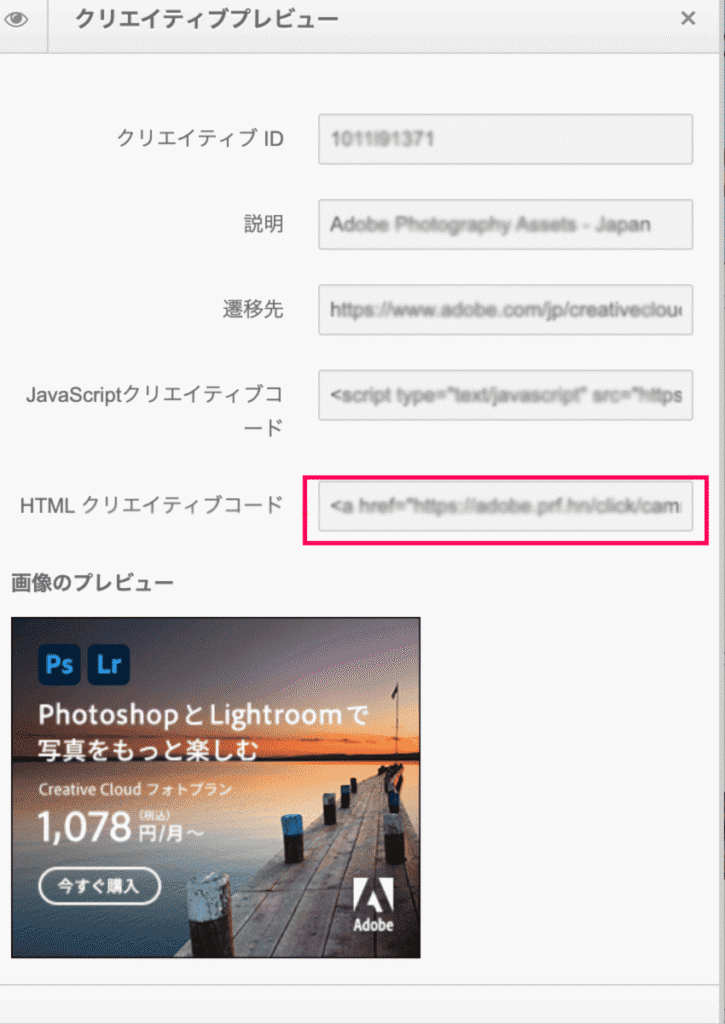Click the 遷移先 label

coord(253,310)
